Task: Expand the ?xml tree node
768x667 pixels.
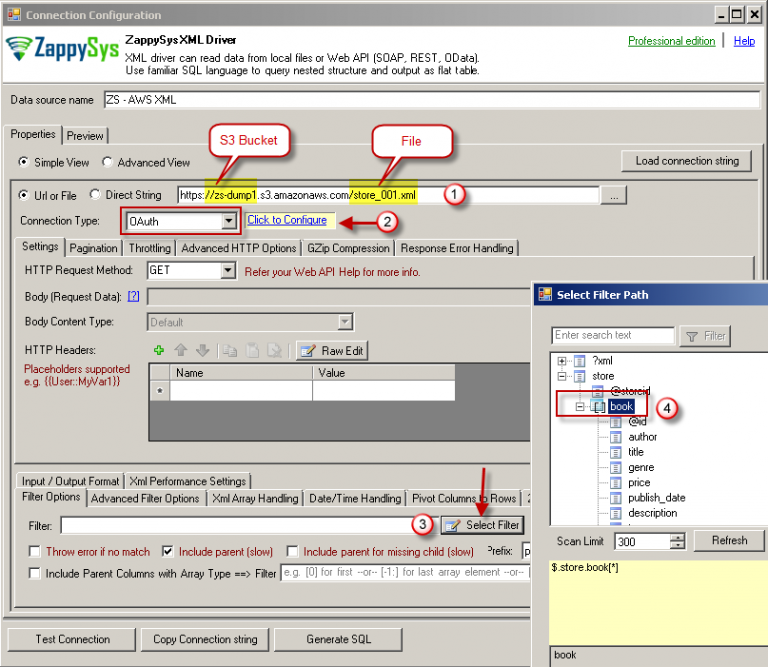Action: 562,361
